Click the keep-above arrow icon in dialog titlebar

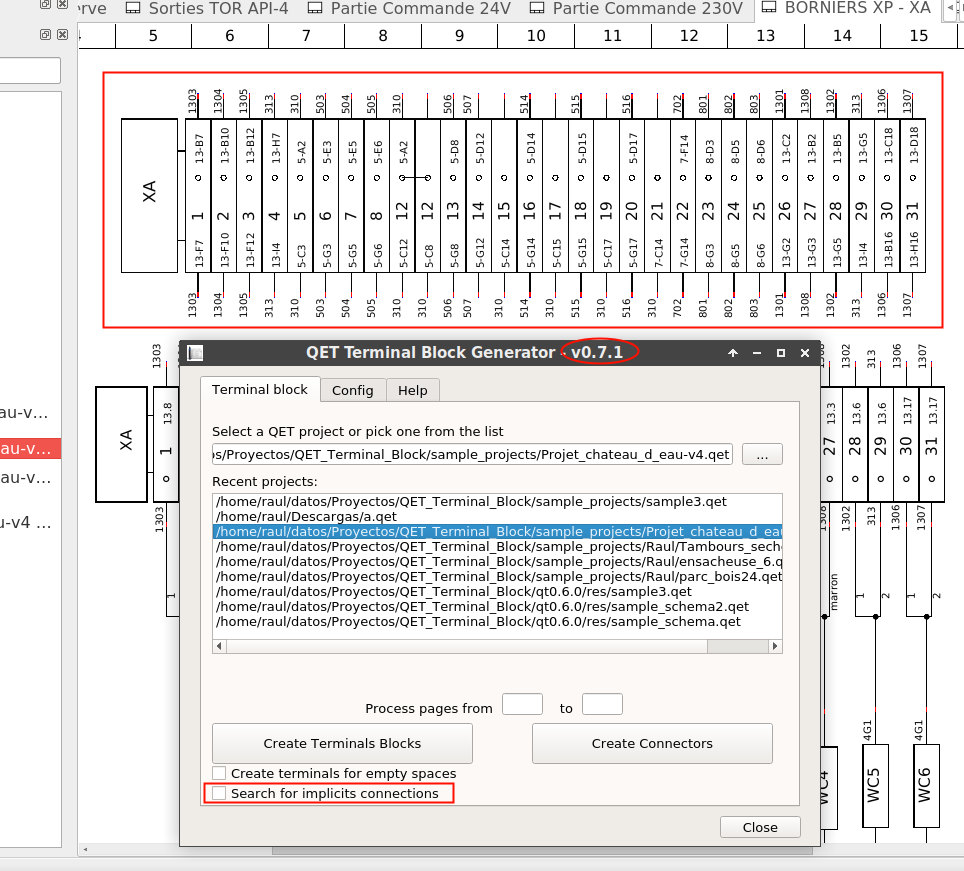pos(732,352)
